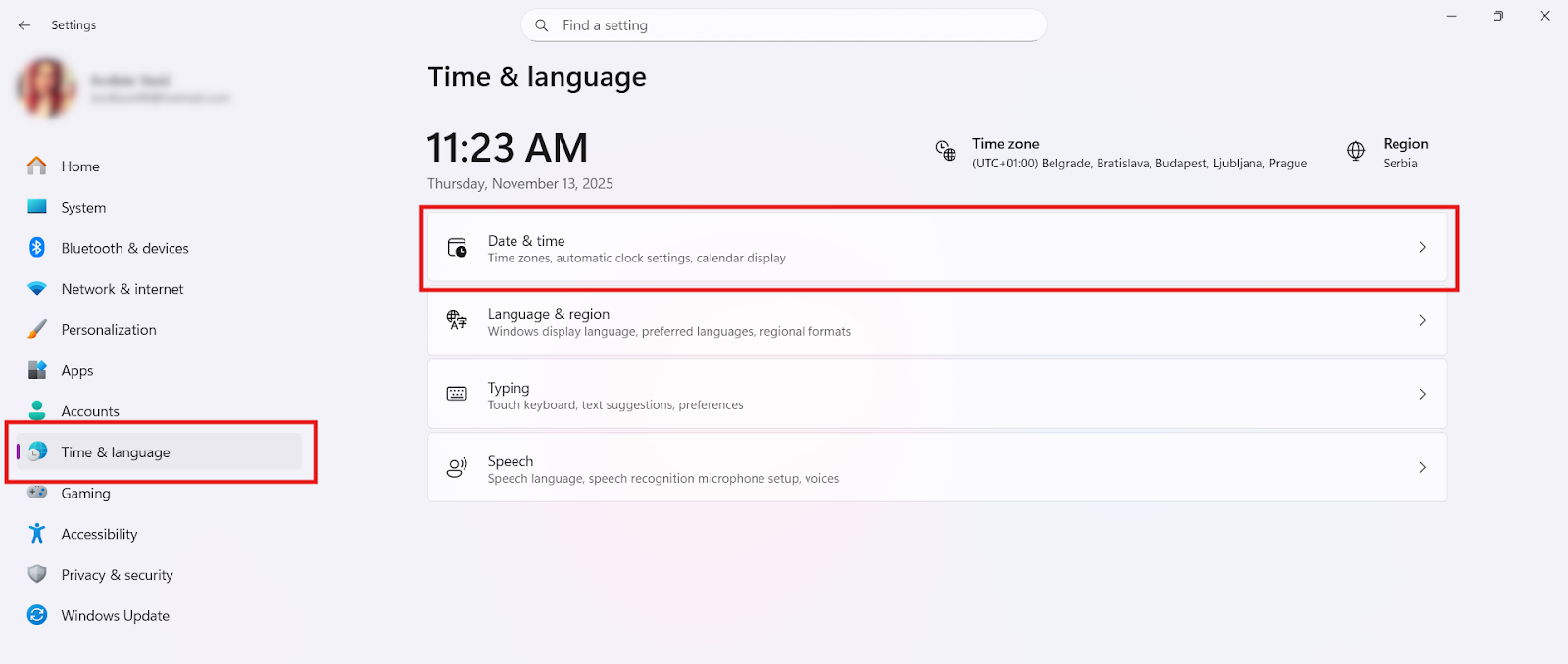Close the Settings window
The height and width of the screenshot is (664, 1568).
point(1544,16)
